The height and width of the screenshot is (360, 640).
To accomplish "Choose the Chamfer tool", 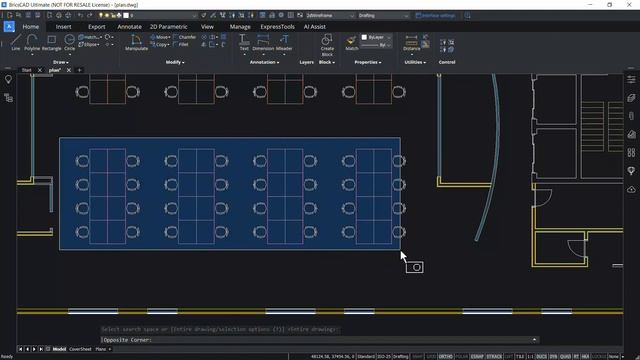I will click(x=184, y=37).
